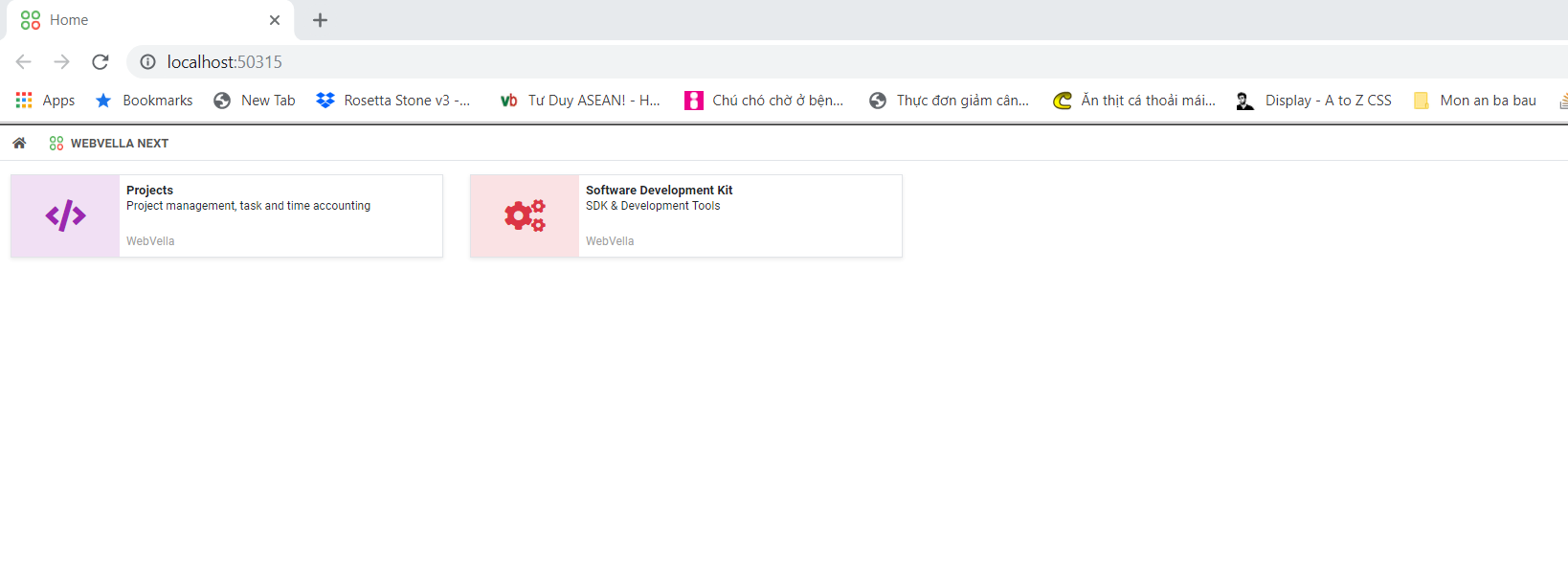Click the pink icon of Chú chó chờ bookmark
The height and width of the screenshot is (564, 1568).
[x=694, y=101]
